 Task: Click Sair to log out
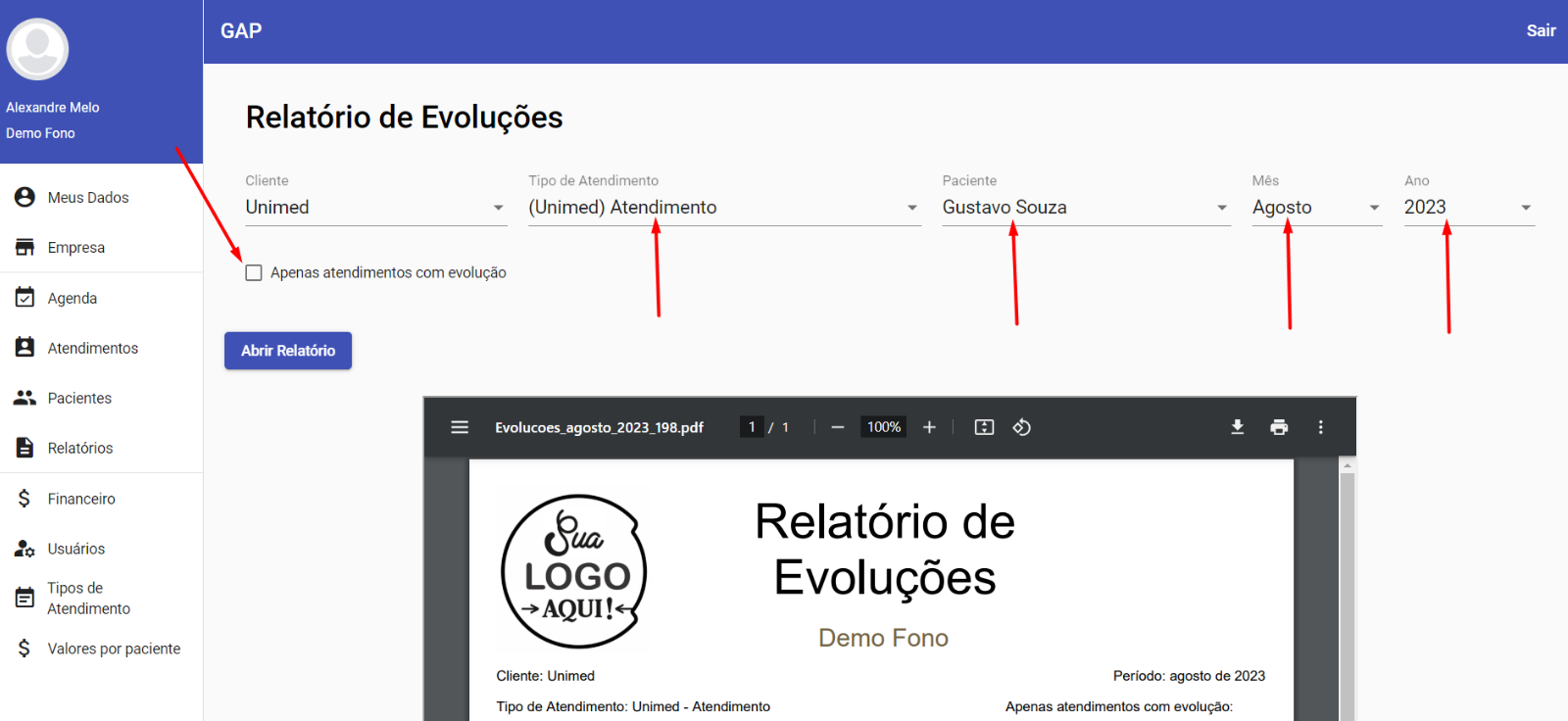1541,31
